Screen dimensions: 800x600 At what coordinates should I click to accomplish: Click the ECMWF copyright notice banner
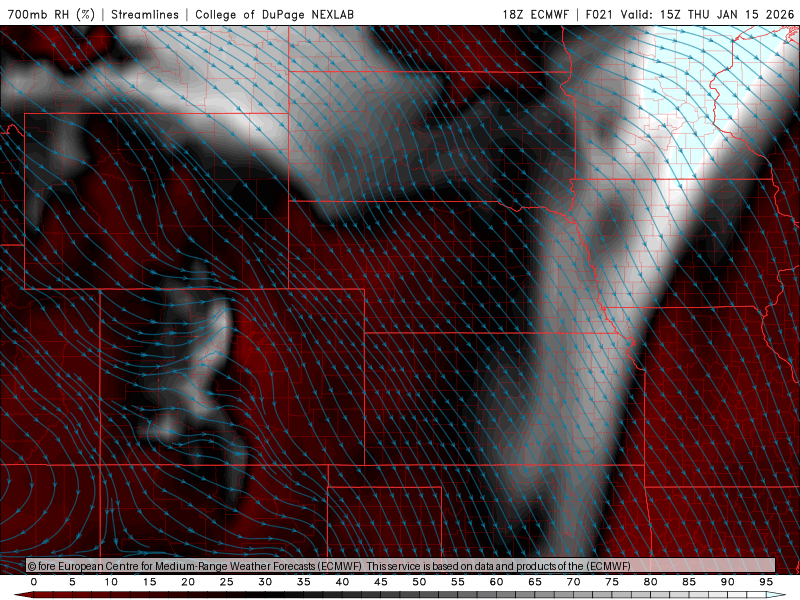pyautogui.click(x=401, y=566)
